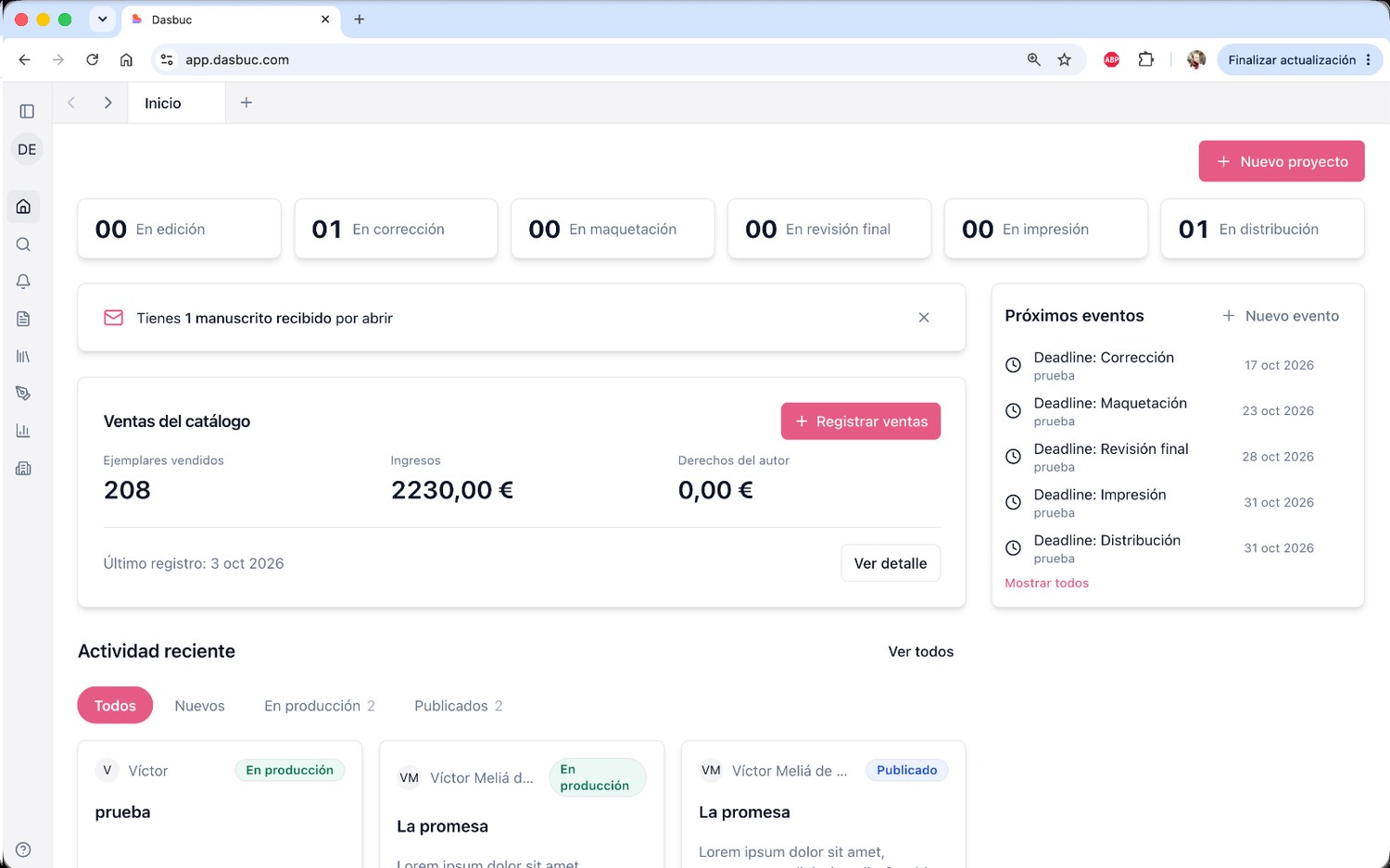The height and width of the screenshot is (868, 1390).
Task: Go forward with the app tab-bar right chevron
Action: coord(108,103)
